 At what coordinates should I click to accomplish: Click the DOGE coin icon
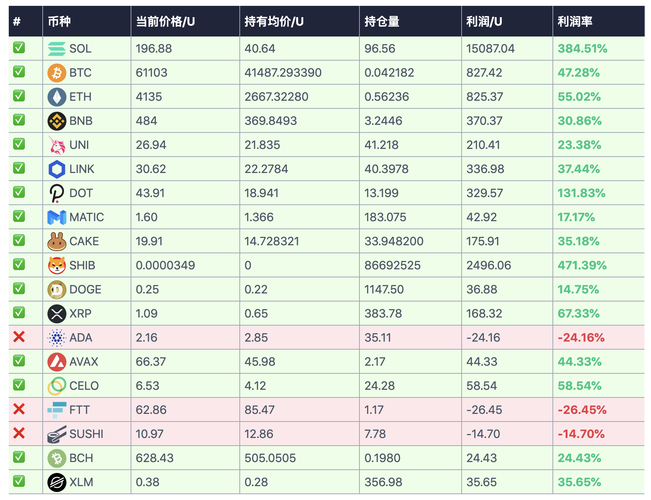tap(56, 289)
